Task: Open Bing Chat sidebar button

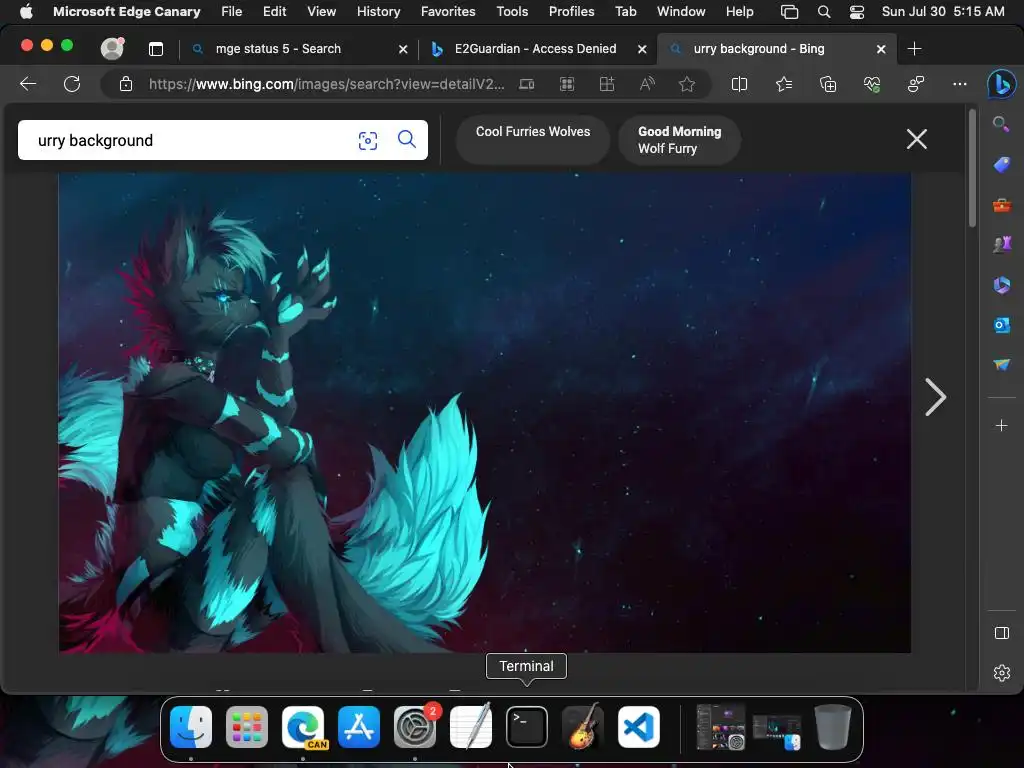Action: [1002, 84]
